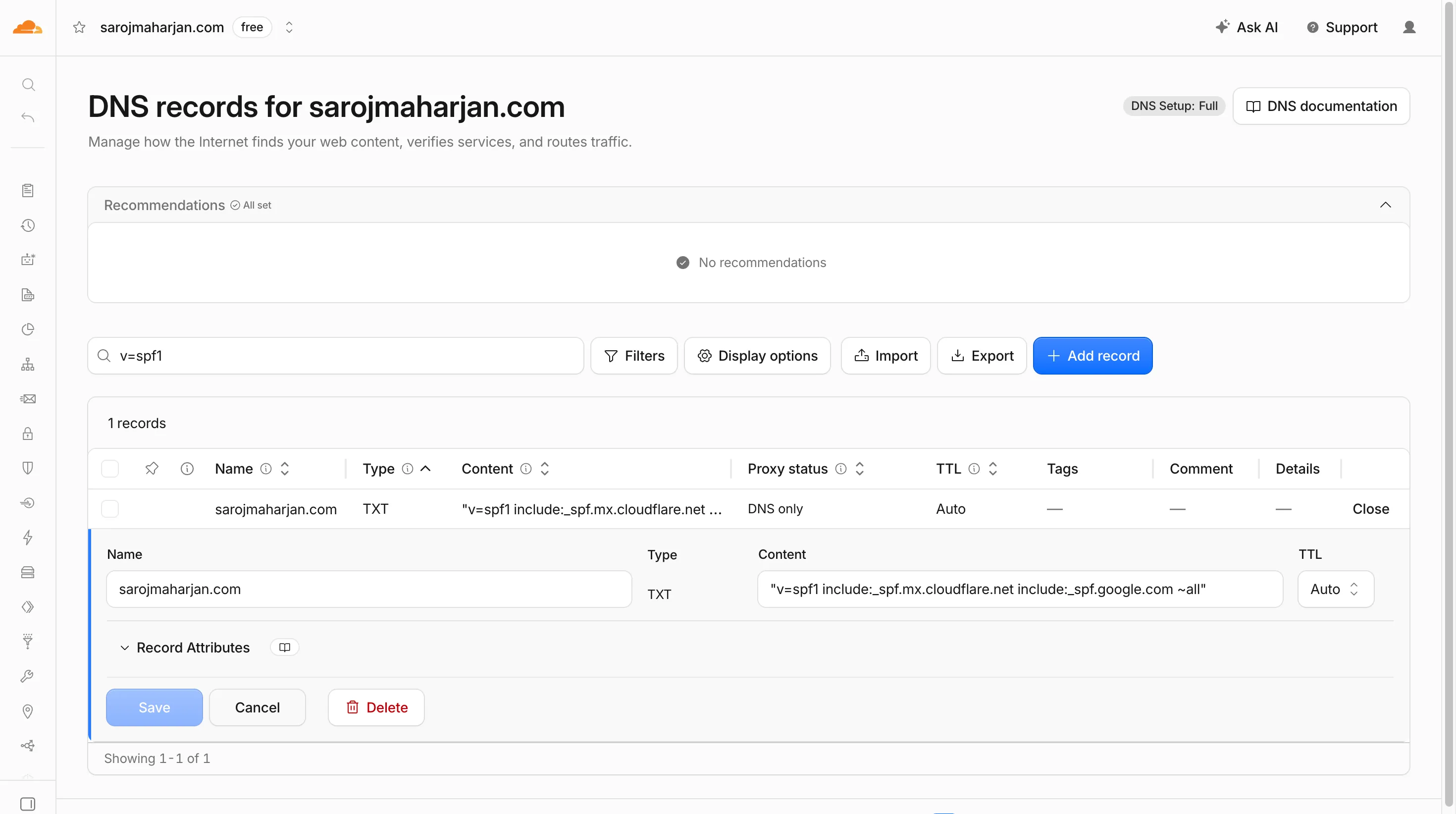This screenshot has width=1456, height=814.
Task: Click Save button in record editor
Action: 155,707
